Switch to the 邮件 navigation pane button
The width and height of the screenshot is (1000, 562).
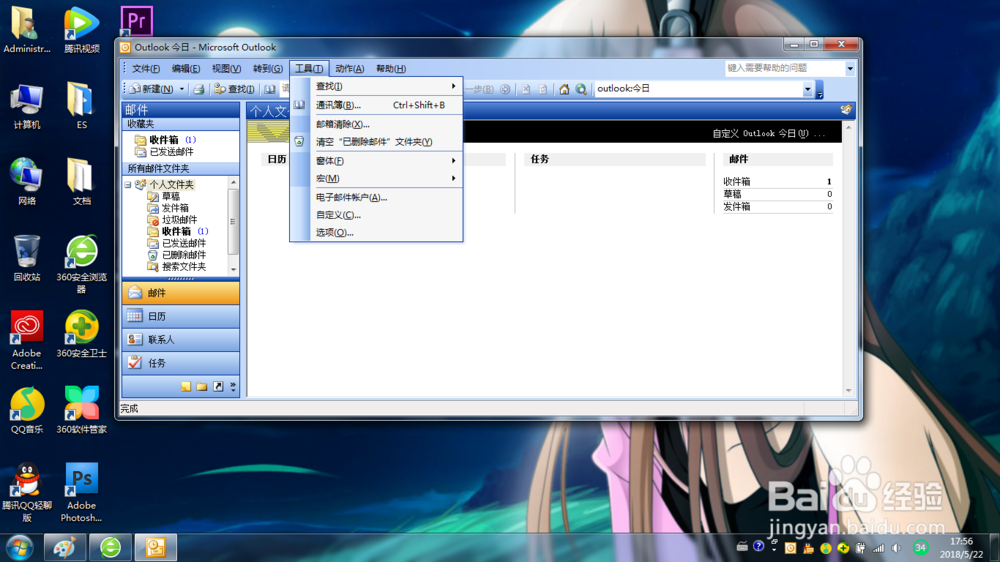180,293
